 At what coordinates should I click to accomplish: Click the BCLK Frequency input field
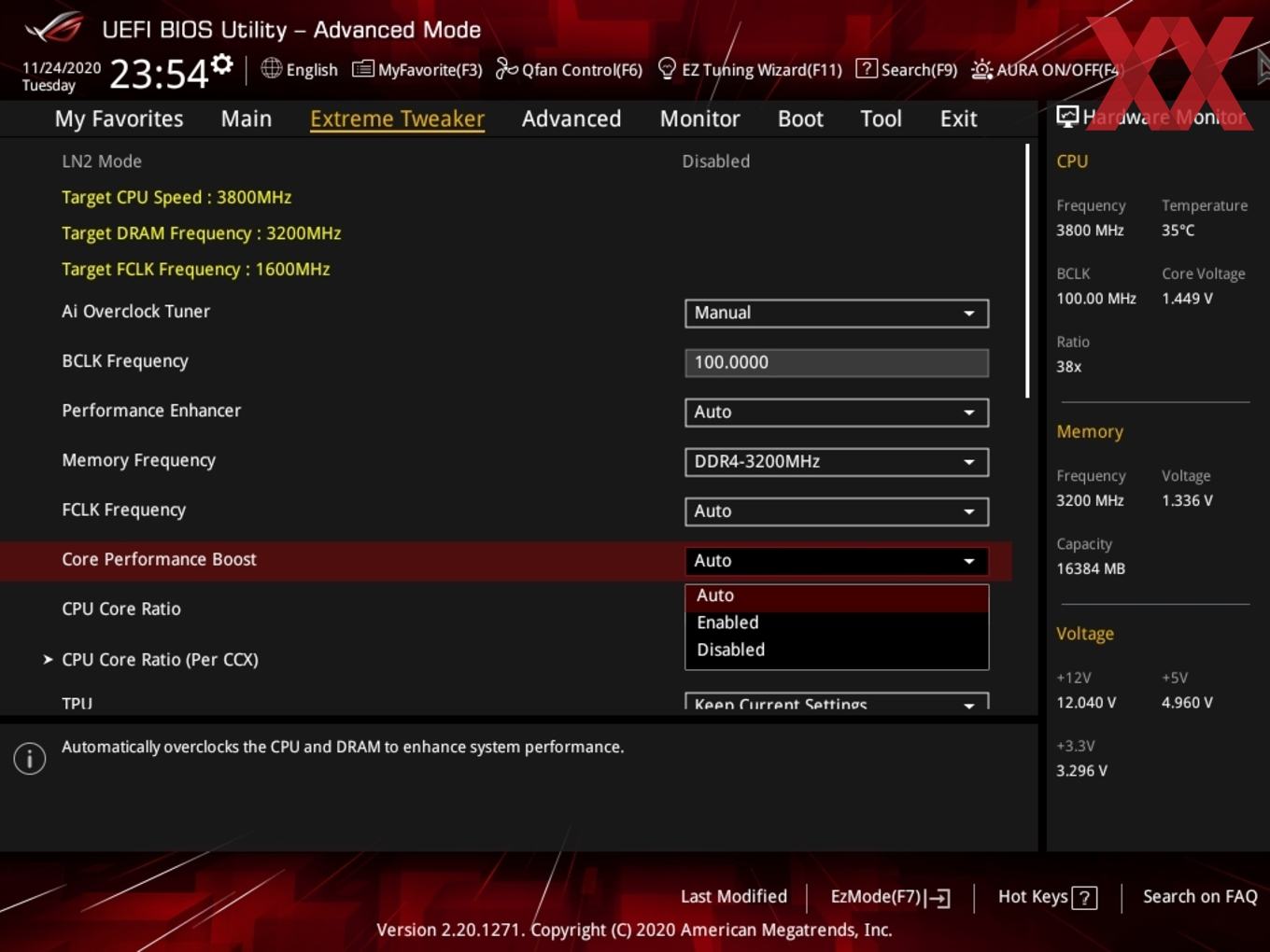(x=837, y=363)
